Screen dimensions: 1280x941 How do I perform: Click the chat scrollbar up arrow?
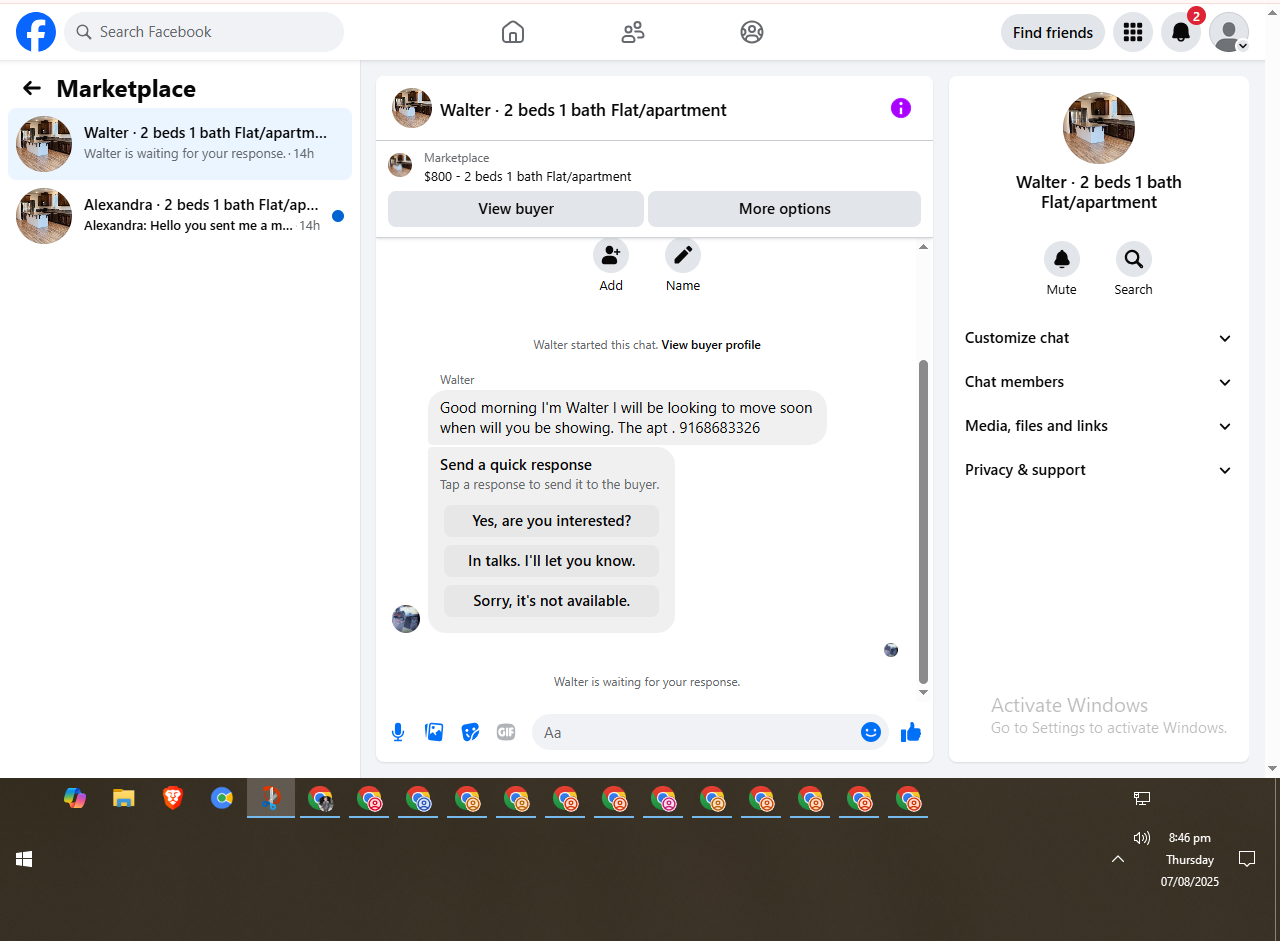point(923,246)
